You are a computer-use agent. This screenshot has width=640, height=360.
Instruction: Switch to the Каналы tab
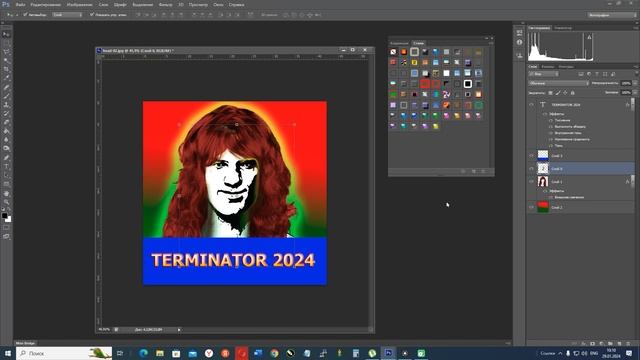click(x=548, y=67)
